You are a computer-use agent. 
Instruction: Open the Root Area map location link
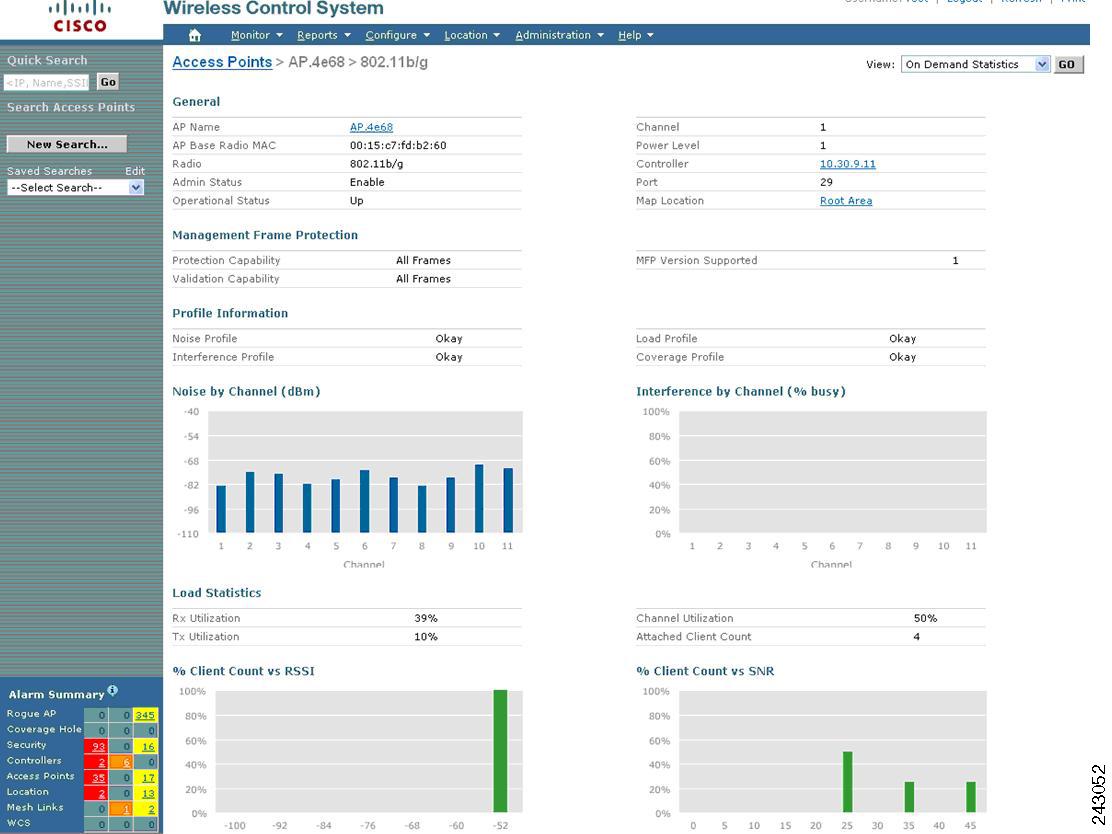point(846,201)
